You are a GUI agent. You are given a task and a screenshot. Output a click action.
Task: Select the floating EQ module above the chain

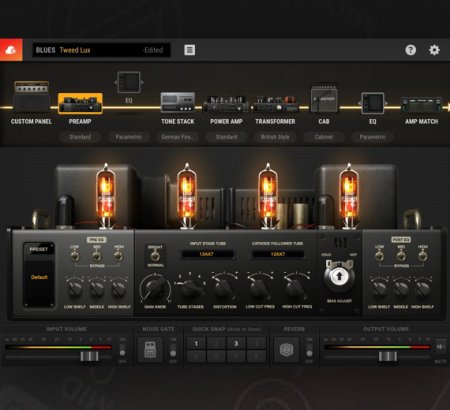129,82
